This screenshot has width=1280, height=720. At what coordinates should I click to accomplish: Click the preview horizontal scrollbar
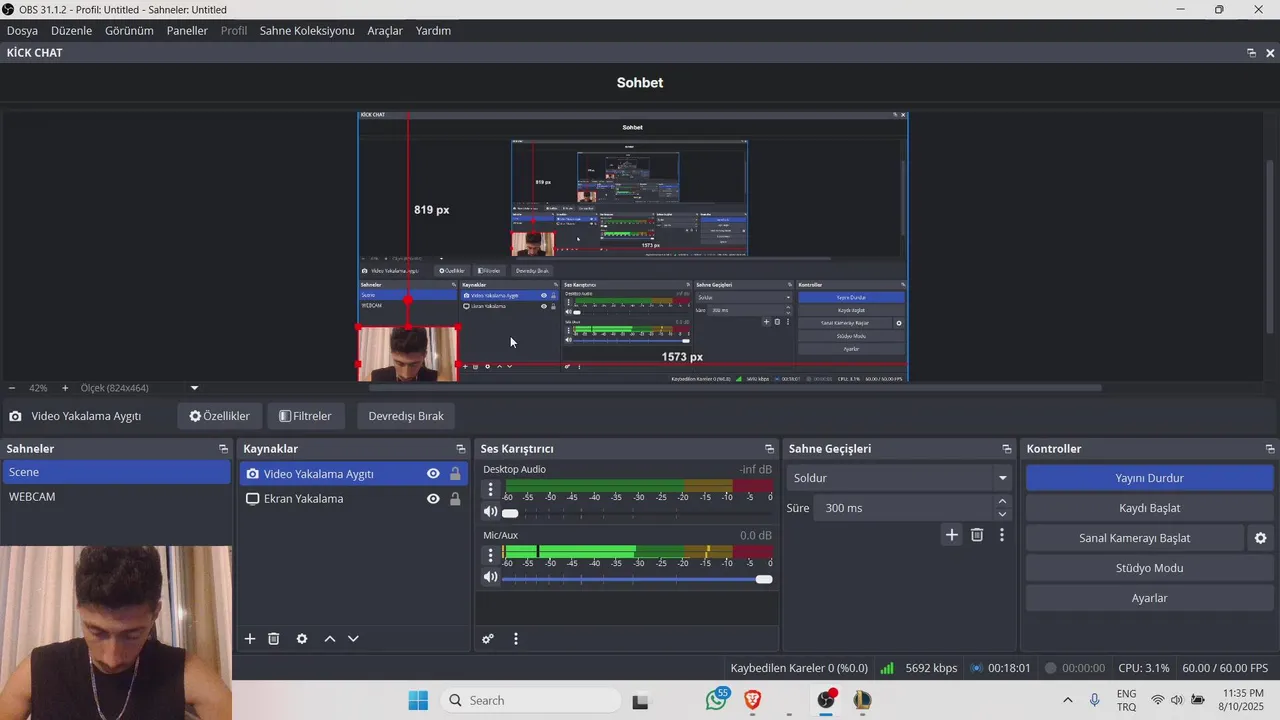[x=735, y=388]
